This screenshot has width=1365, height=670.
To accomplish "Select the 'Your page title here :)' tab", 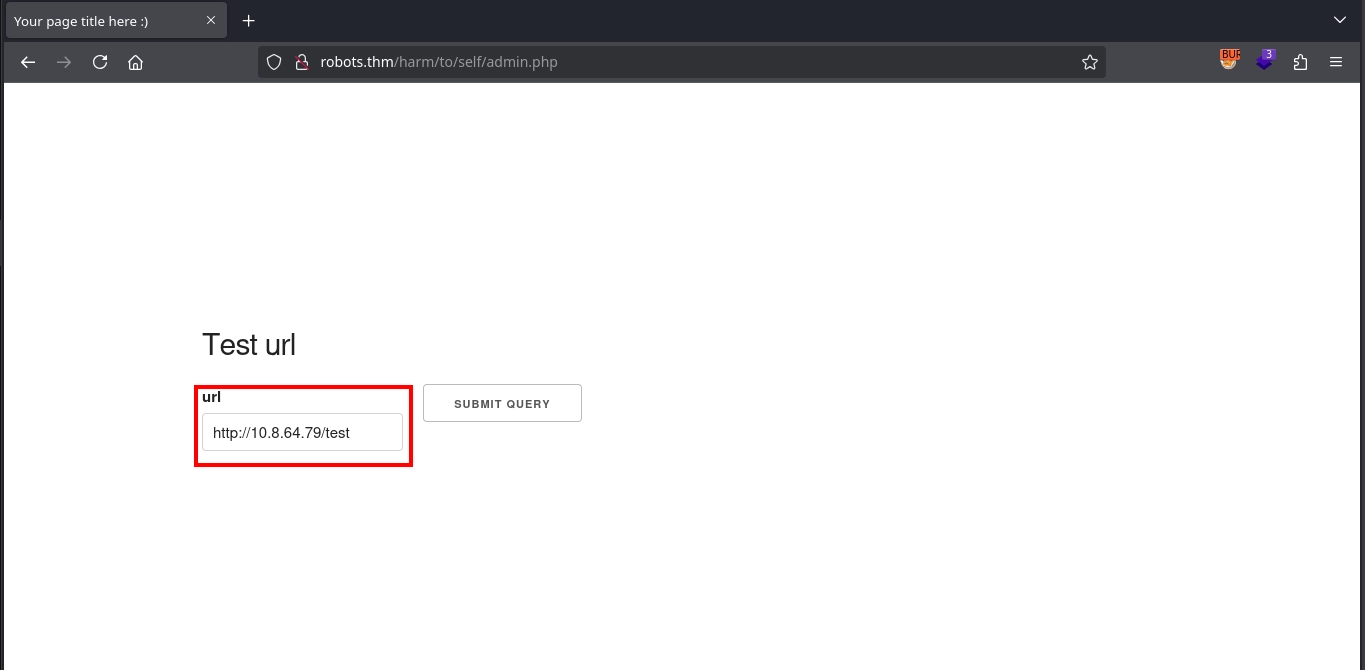I will (x=100, y=21).
